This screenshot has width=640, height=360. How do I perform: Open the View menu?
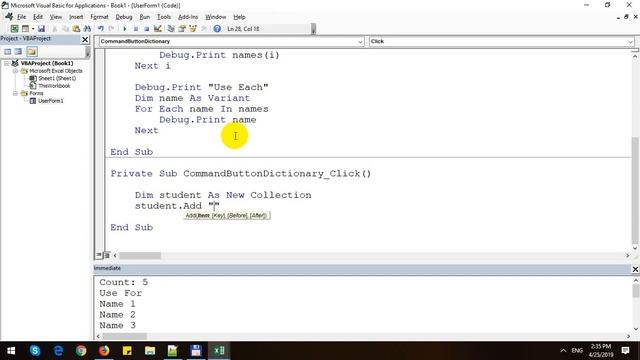pos(56,17)
